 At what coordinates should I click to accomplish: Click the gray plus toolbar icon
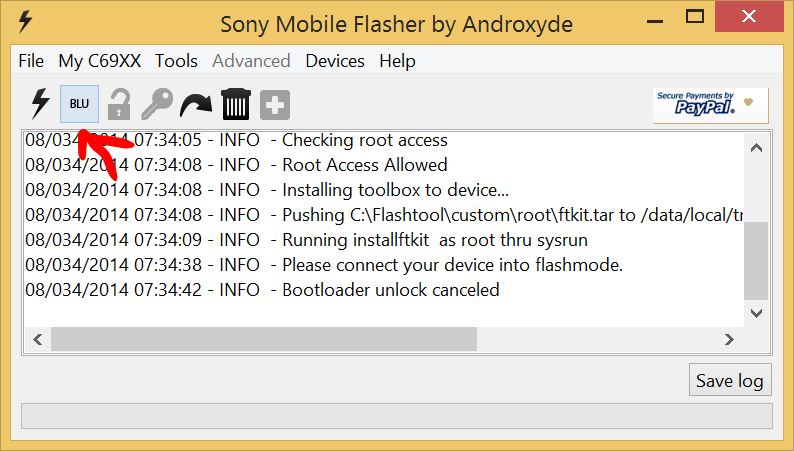tap(275, 105)
